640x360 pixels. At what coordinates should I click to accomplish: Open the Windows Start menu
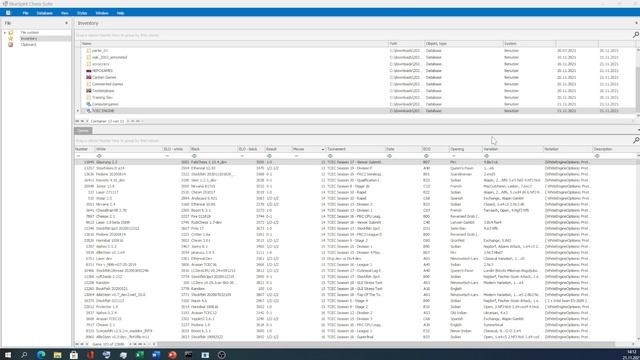(x=8, y=355)
